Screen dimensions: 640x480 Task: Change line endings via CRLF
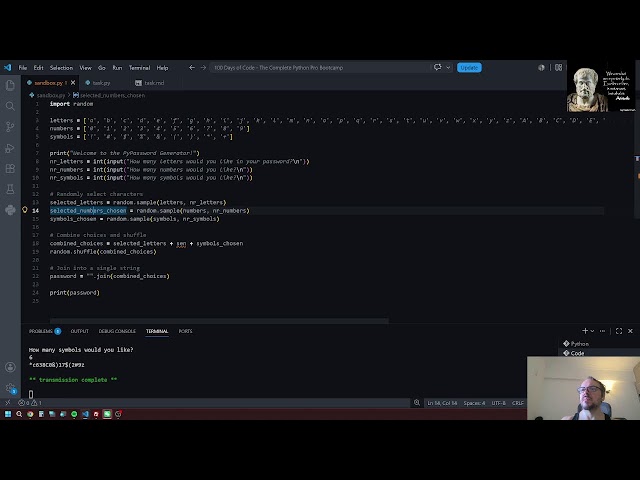(x=518, y=403)
